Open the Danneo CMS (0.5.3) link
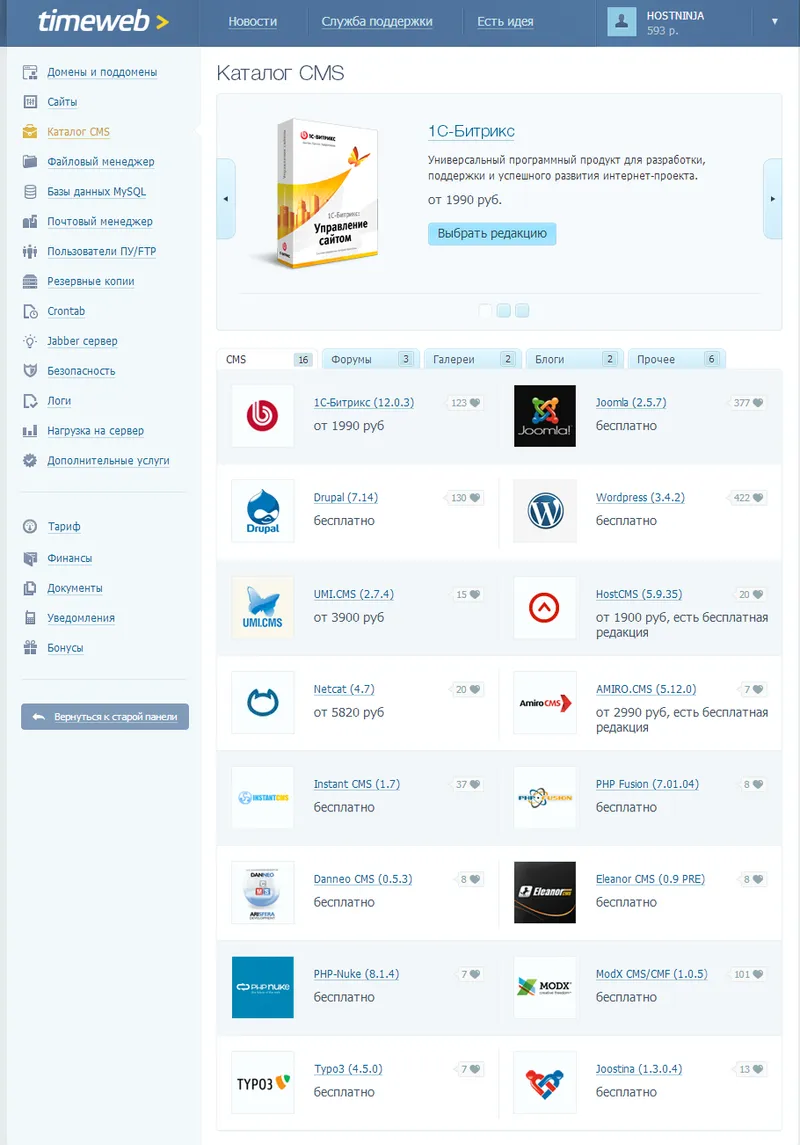This screenshot has height=1145, width=800. pyautogui.click(x=363, y=879)
